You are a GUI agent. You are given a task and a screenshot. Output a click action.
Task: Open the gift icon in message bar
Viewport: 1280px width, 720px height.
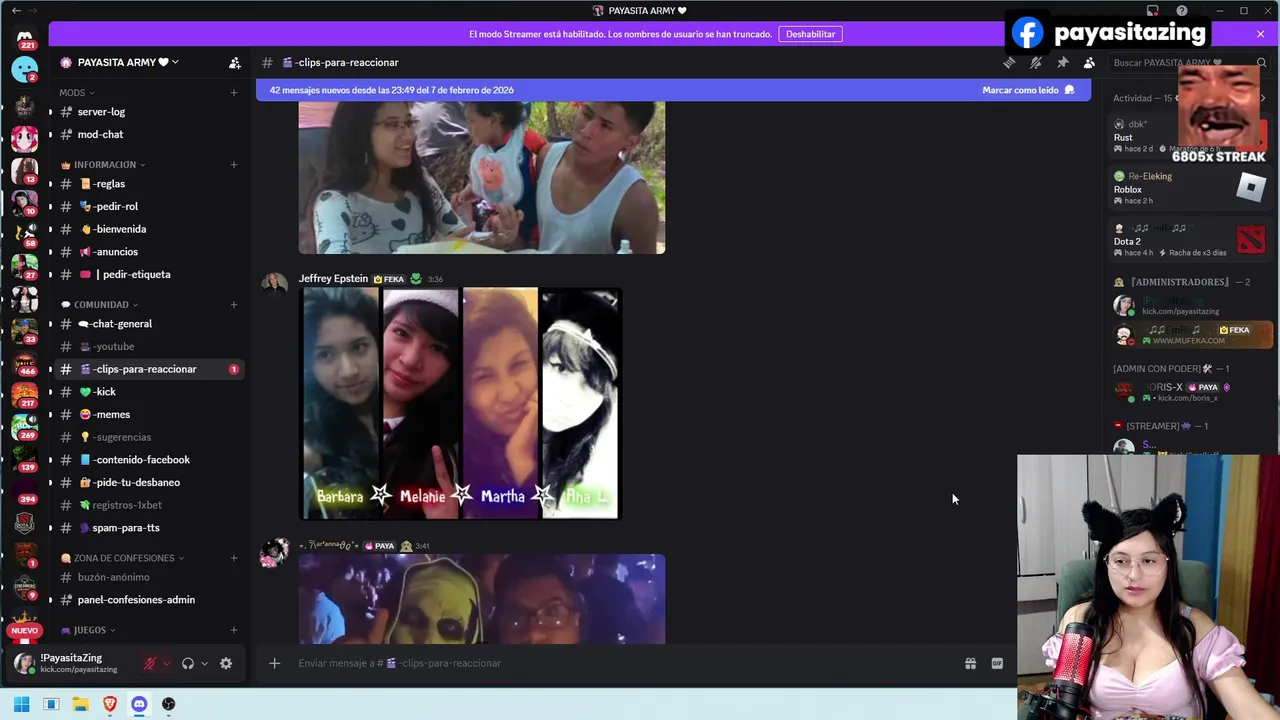point(970,663)
